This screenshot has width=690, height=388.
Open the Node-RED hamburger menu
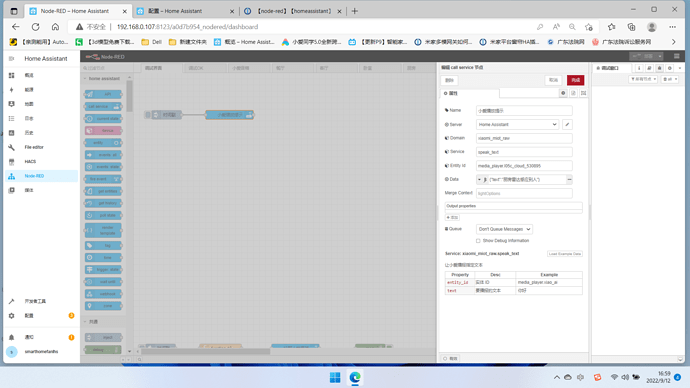coord(676,56)
